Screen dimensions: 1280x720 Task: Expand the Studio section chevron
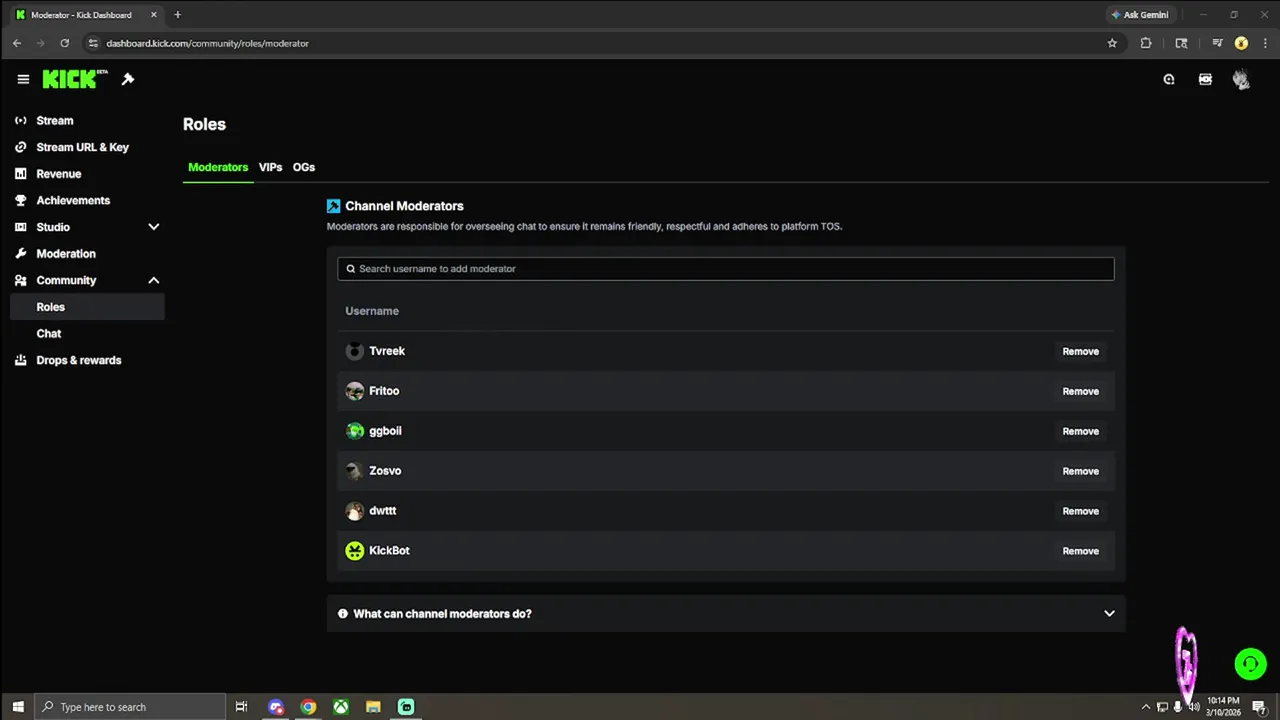coord(153,227)
